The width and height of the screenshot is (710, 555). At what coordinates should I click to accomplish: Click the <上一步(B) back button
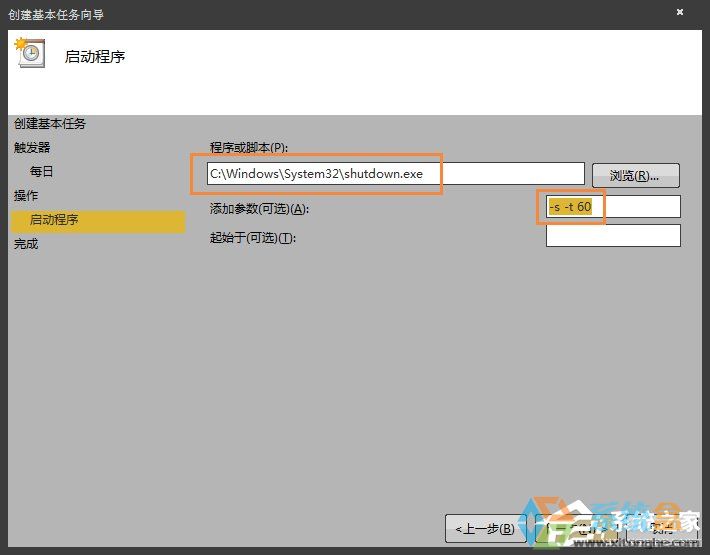[x=484, y=528]
